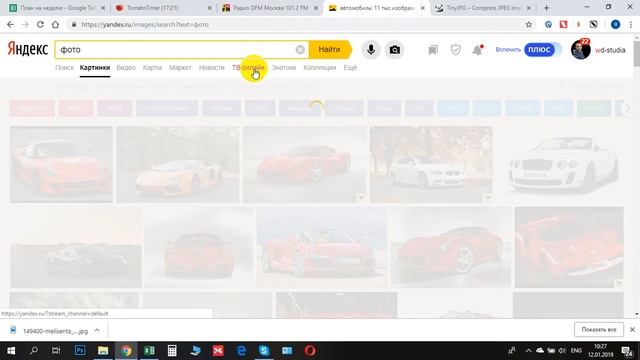Launch Opera browser from taskbar
Image resolution: width=640 pixels, height=360 pixels.
tap(310, 351)
